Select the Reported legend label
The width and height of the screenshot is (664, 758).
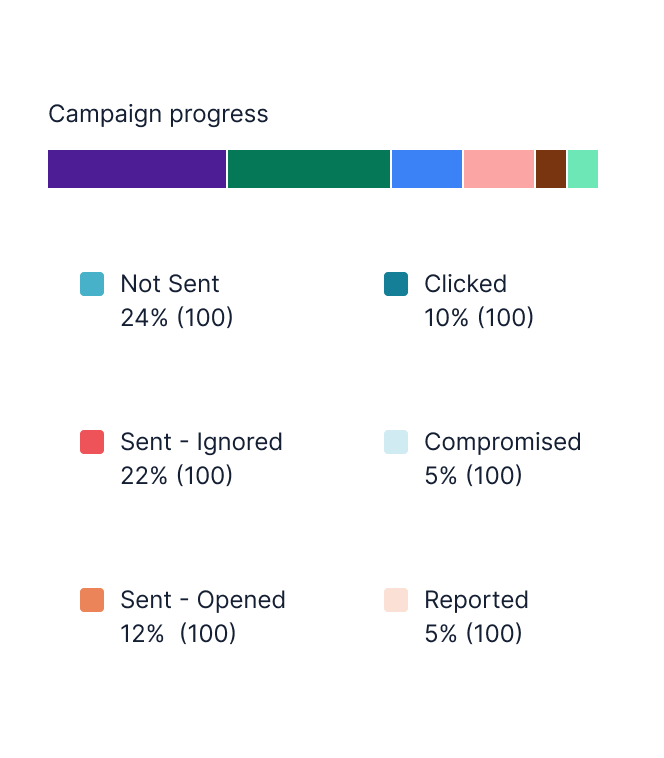click(476, 600)
